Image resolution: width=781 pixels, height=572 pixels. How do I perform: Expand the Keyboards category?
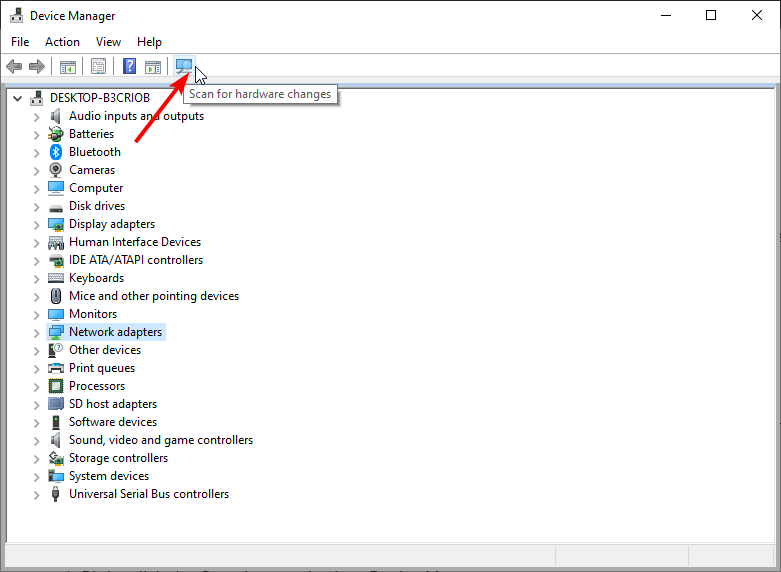point(36,279)
